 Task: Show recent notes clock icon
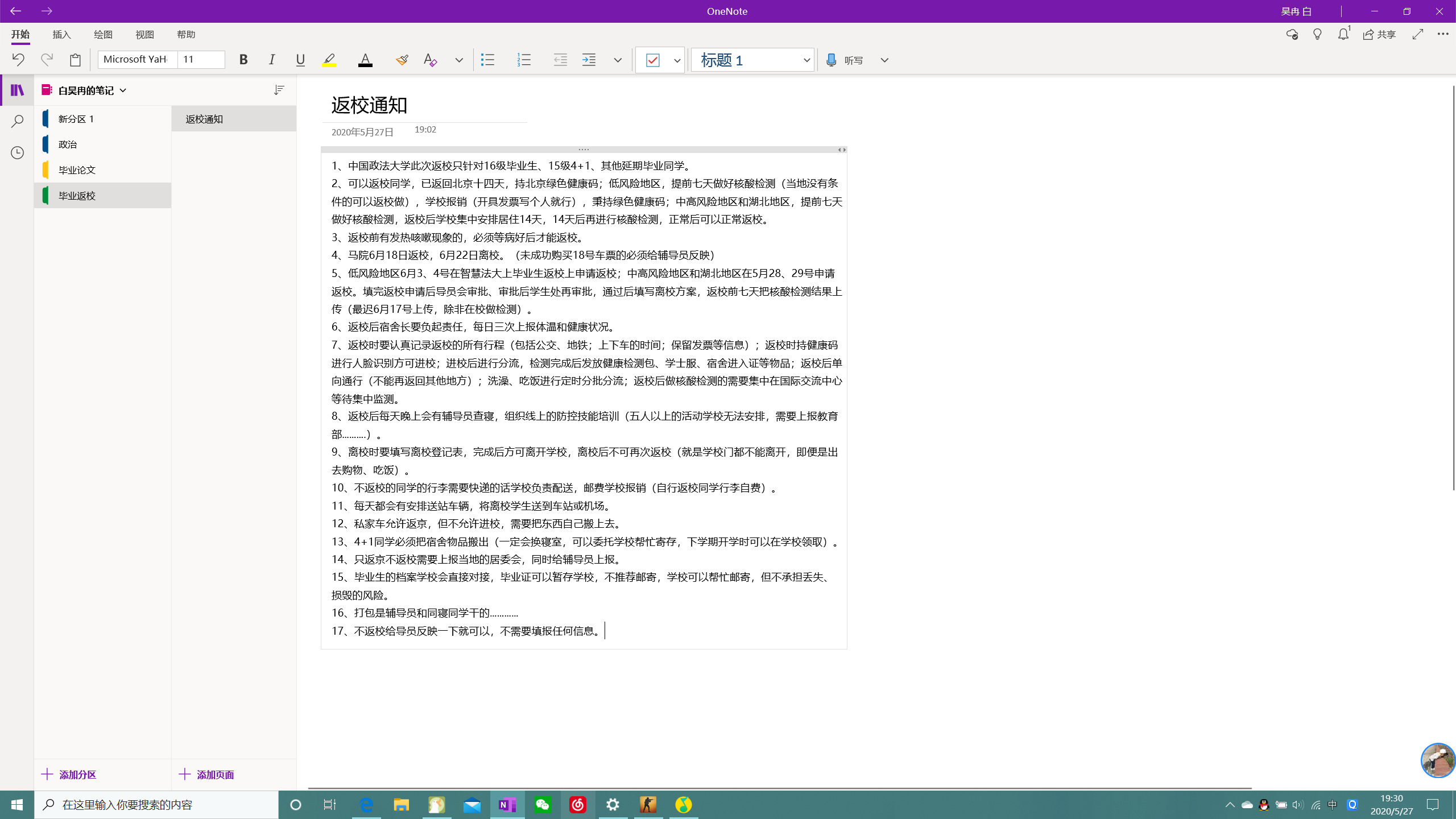point(17,152)
